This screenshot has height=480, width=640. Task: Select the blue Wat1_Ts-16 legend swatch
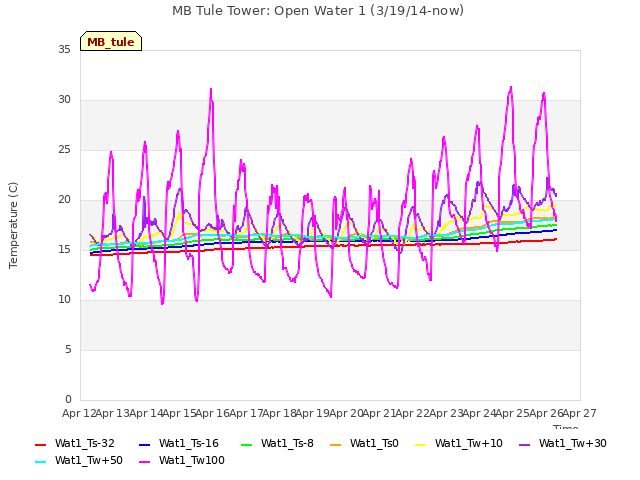click(x=144, y=444)
